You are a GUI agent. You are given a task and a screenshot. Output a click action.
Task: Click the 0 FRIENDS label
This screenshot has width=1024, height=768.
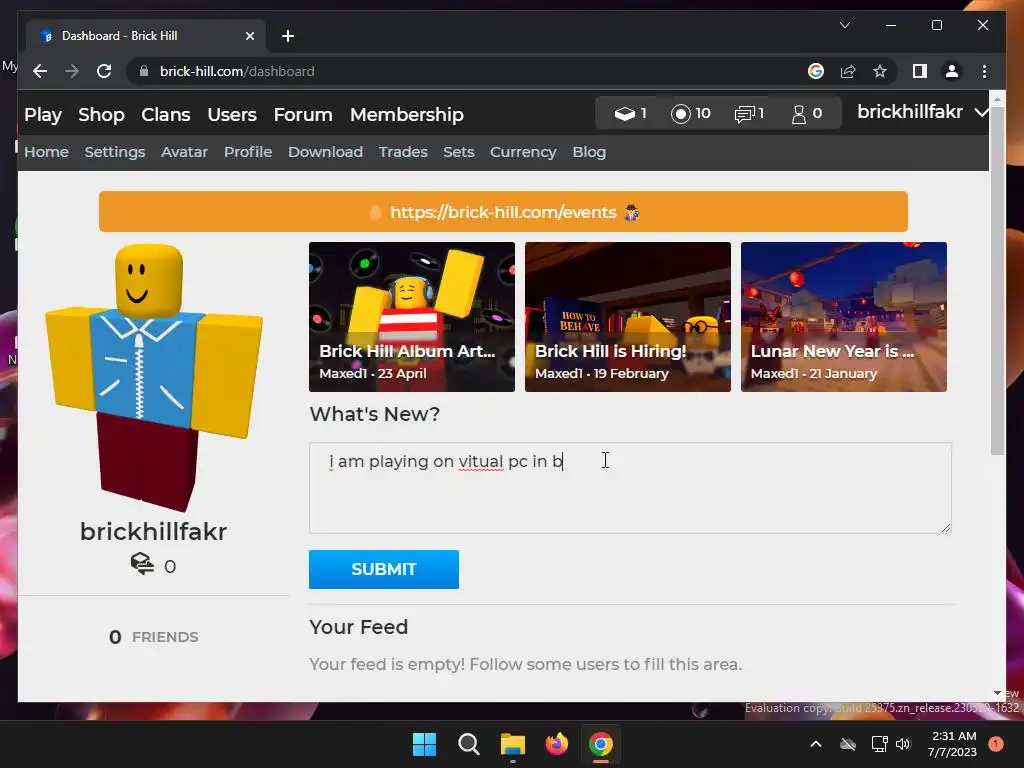[153, 637]
